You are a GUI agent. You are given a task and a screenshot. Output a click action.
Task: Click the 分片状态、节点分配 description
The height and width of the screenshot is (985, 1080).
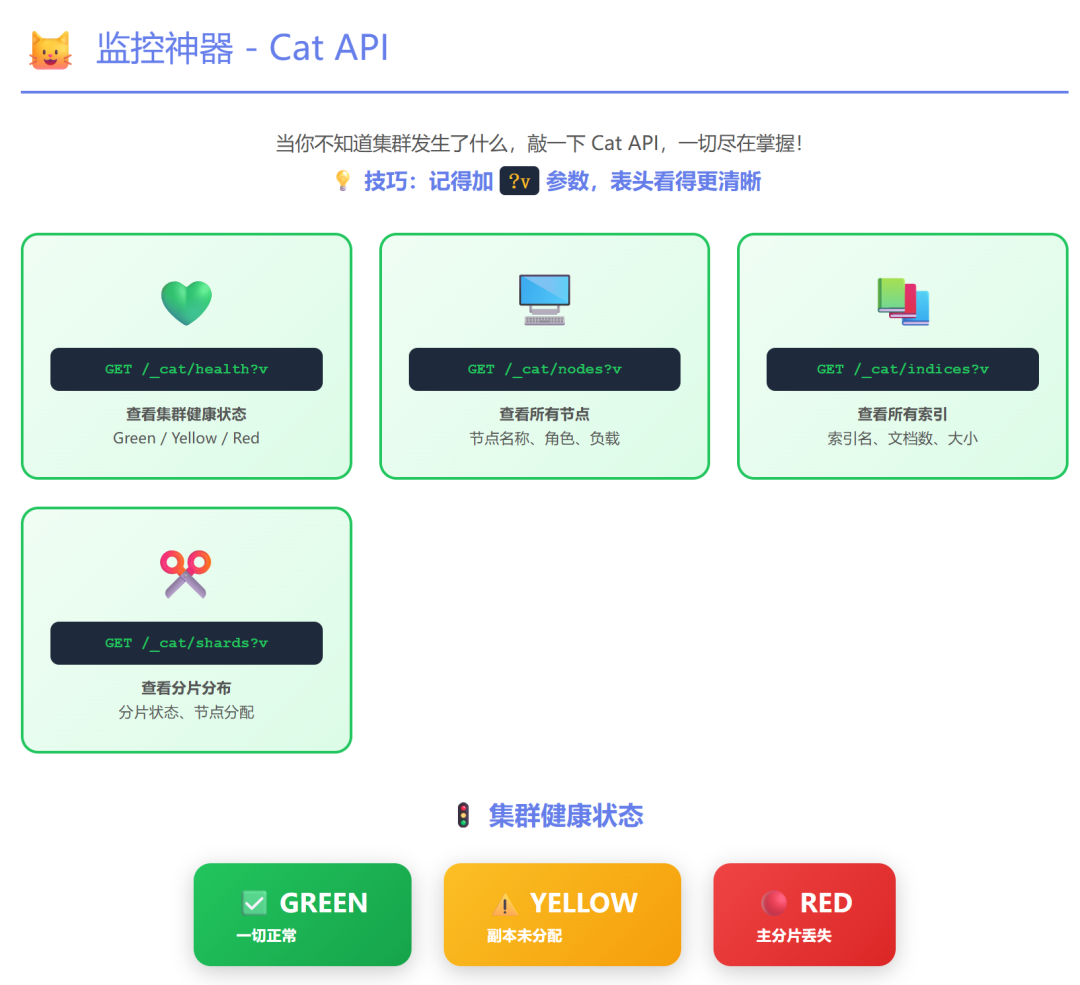[186, 712]
